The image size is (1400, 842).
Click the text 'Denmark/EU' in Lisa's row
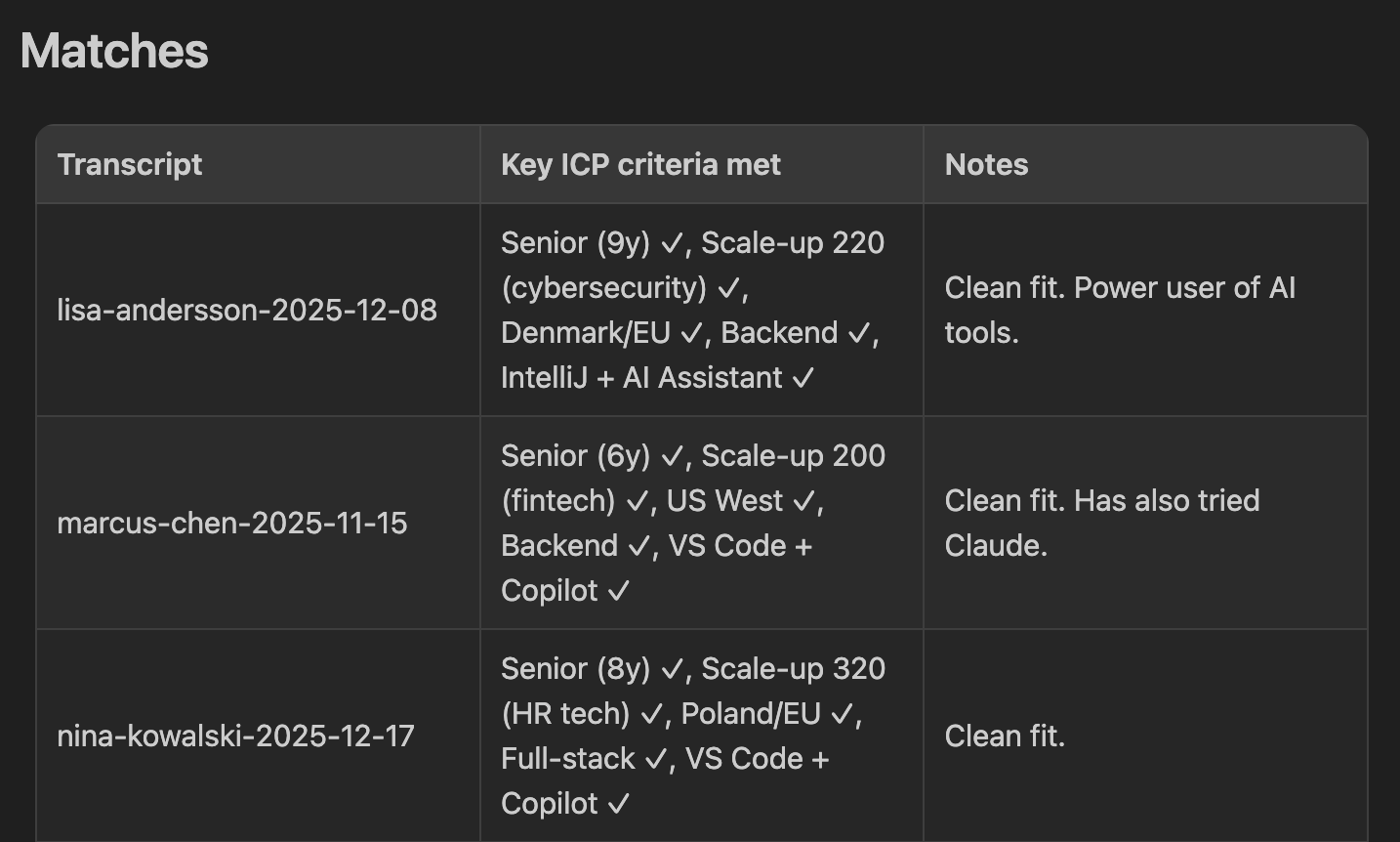586,332
